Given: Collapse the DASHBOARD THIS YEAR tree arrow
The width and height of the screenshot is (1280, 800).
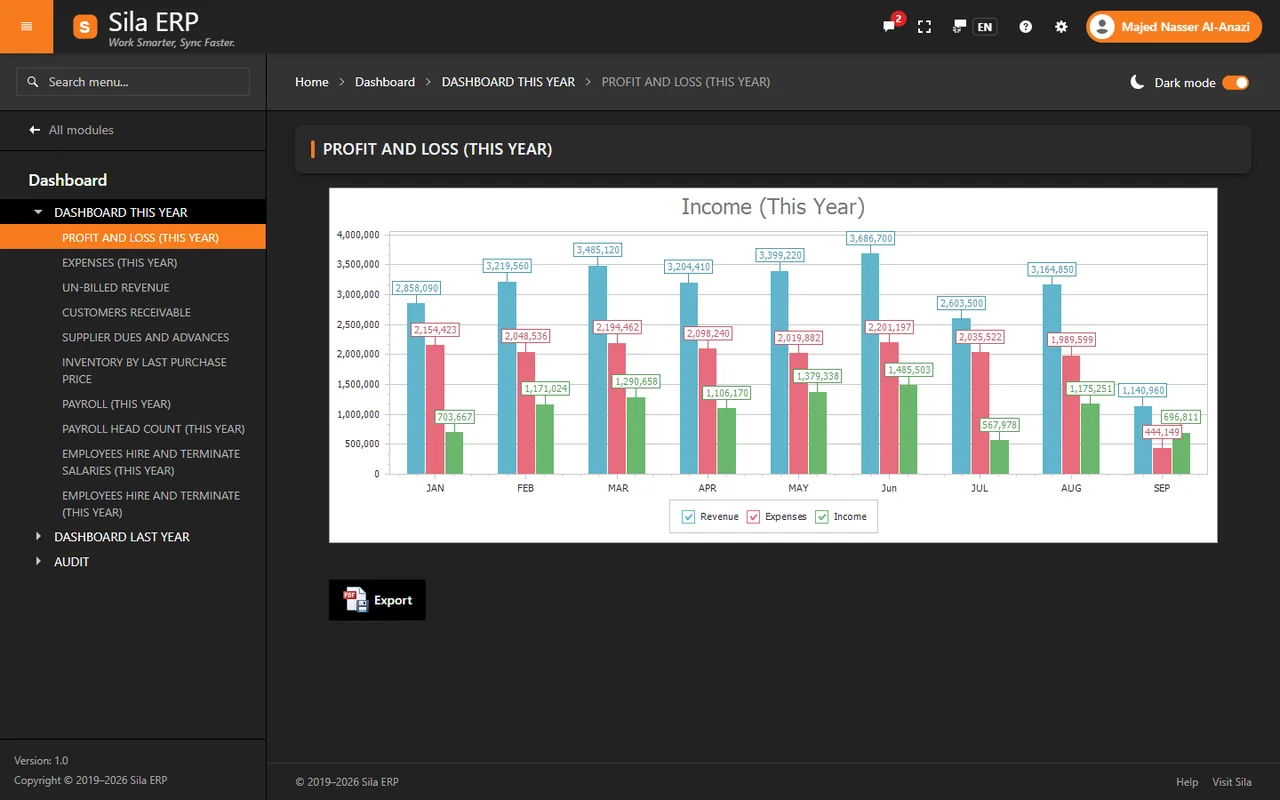Looking at the screenshot, I should (38, 212).
